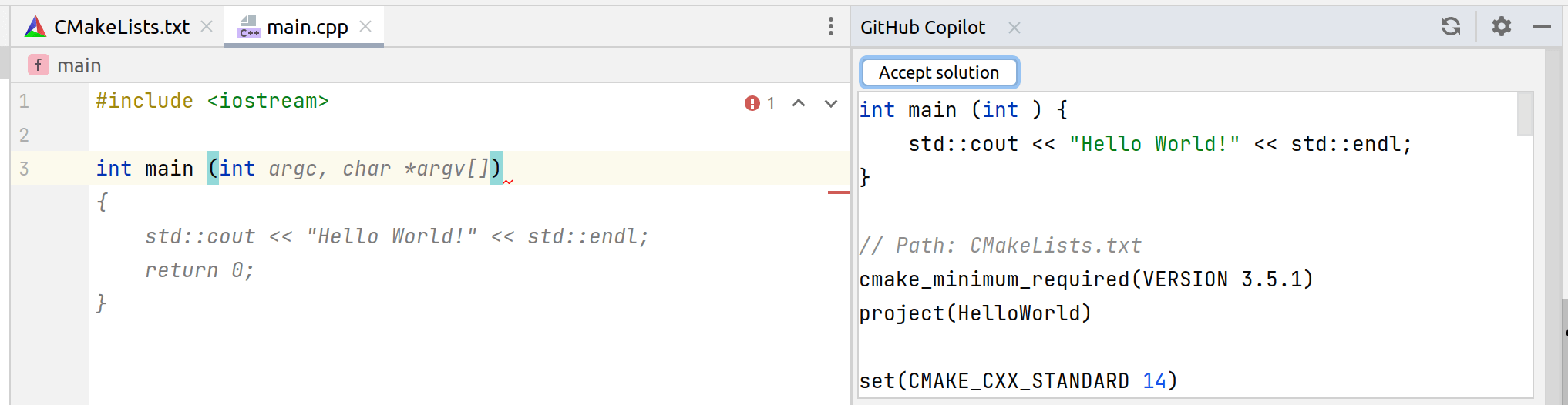Image resolution: width=1568 pixels, height=405 pixels.
Task: Click the Accept solution button
Action: [938, 72]
